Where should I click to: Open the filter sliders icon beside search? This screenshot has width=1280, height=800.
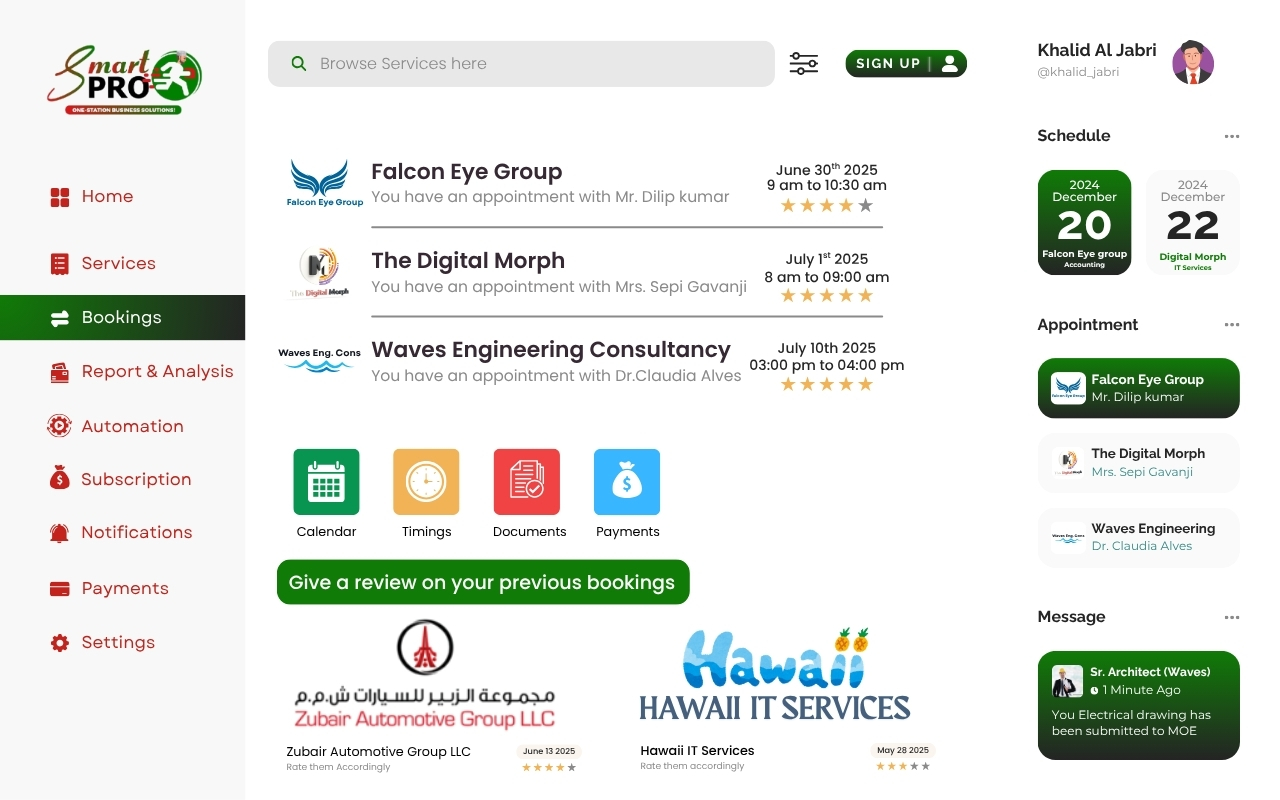[x=804, y=64]
